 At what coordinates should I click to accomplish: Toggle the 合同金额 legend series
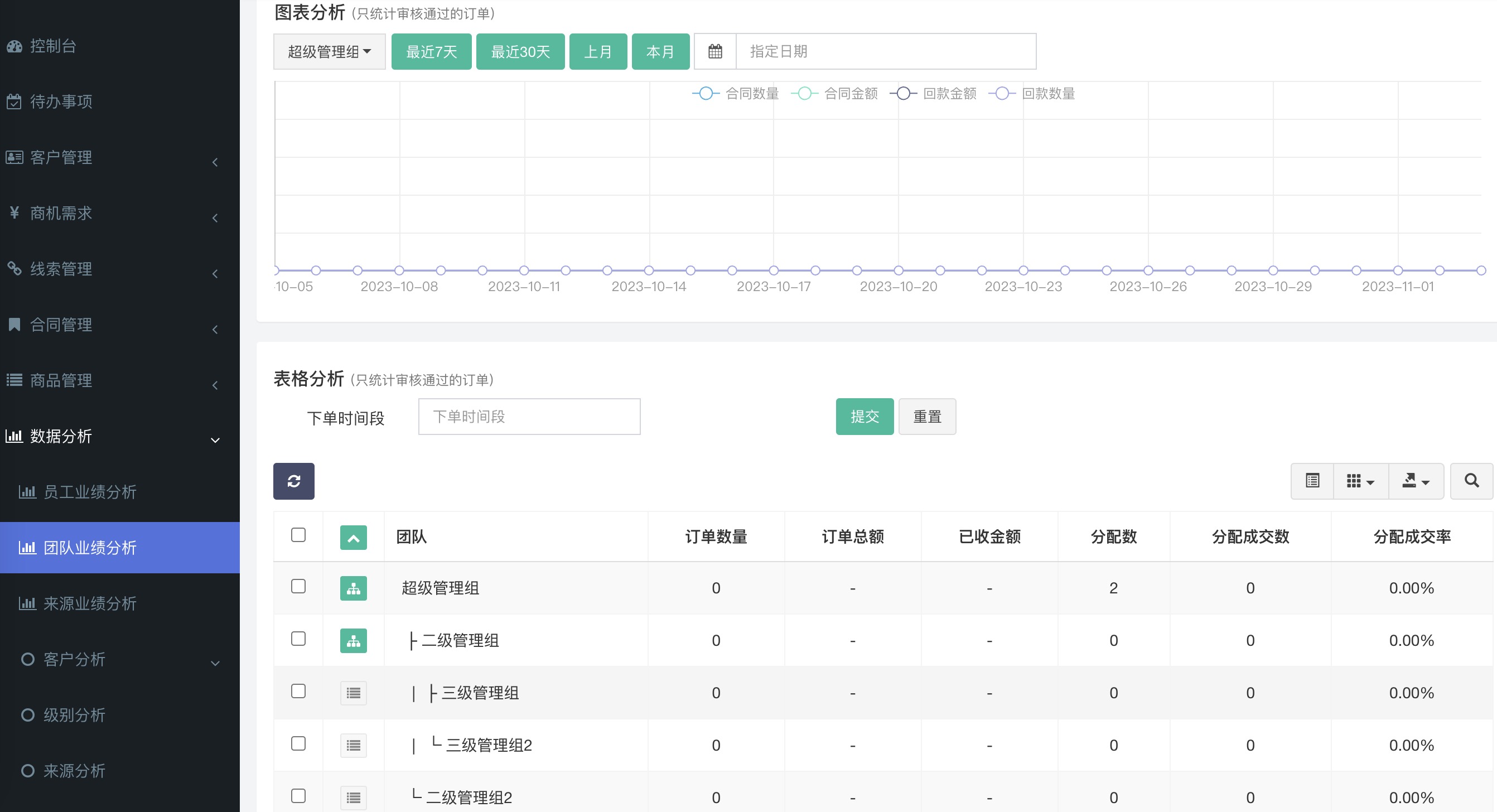834,94
